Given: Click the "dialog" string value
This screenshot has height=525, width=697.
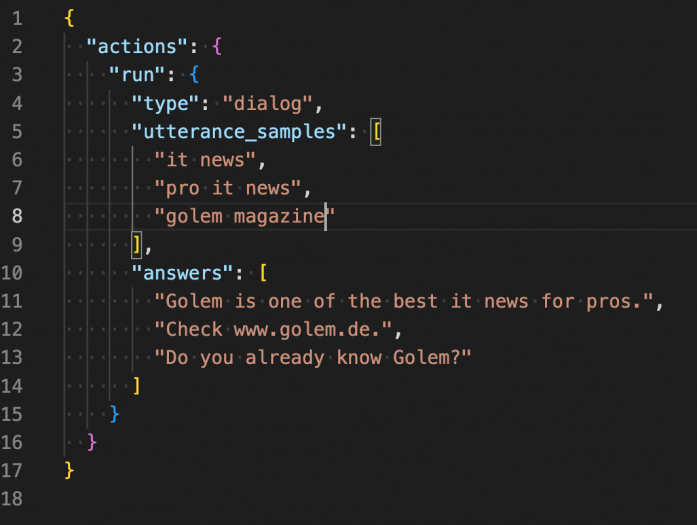Looking at the screenshot, I should tap(268, 104).
